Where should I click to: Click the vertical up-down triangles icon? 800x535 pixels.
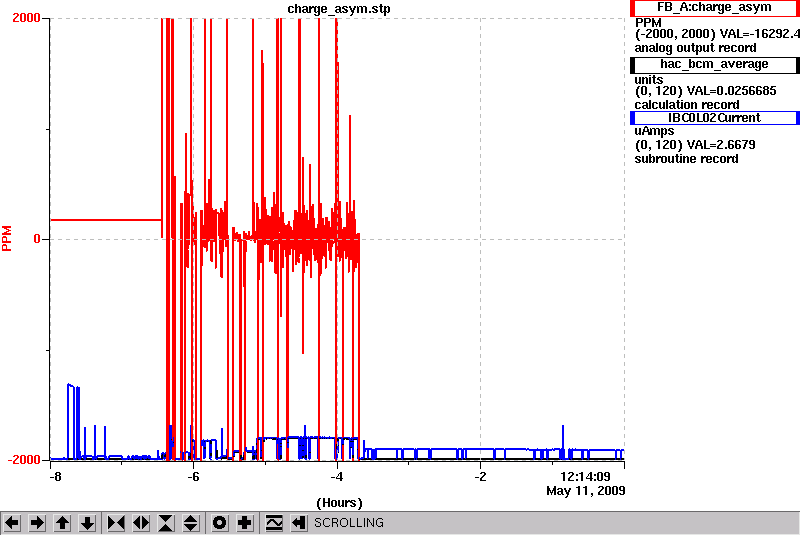[x=191, y=523]
